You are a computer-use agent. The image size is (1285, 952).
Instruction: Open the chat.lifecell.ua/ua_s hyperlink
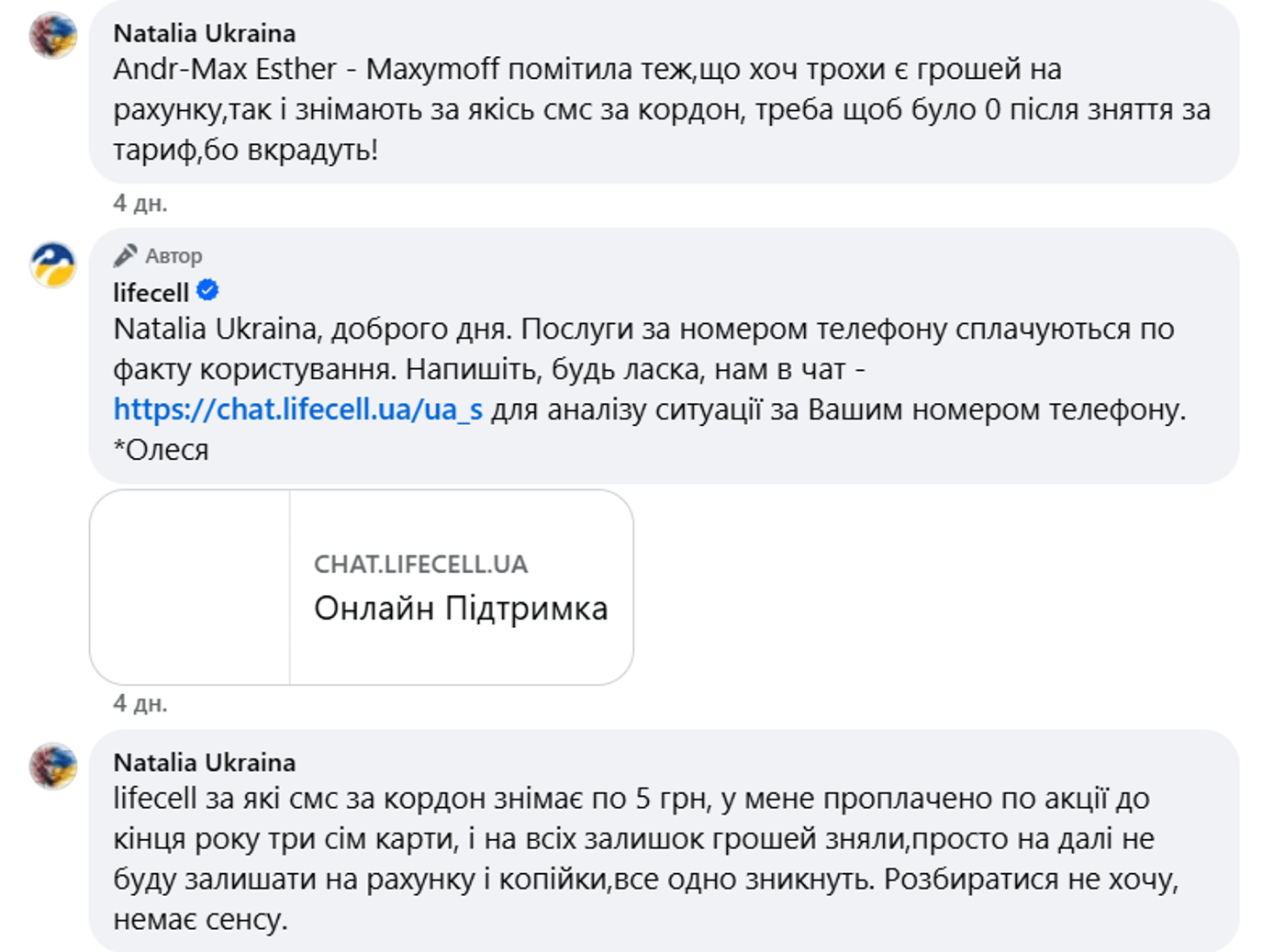[x=297, y=409]
